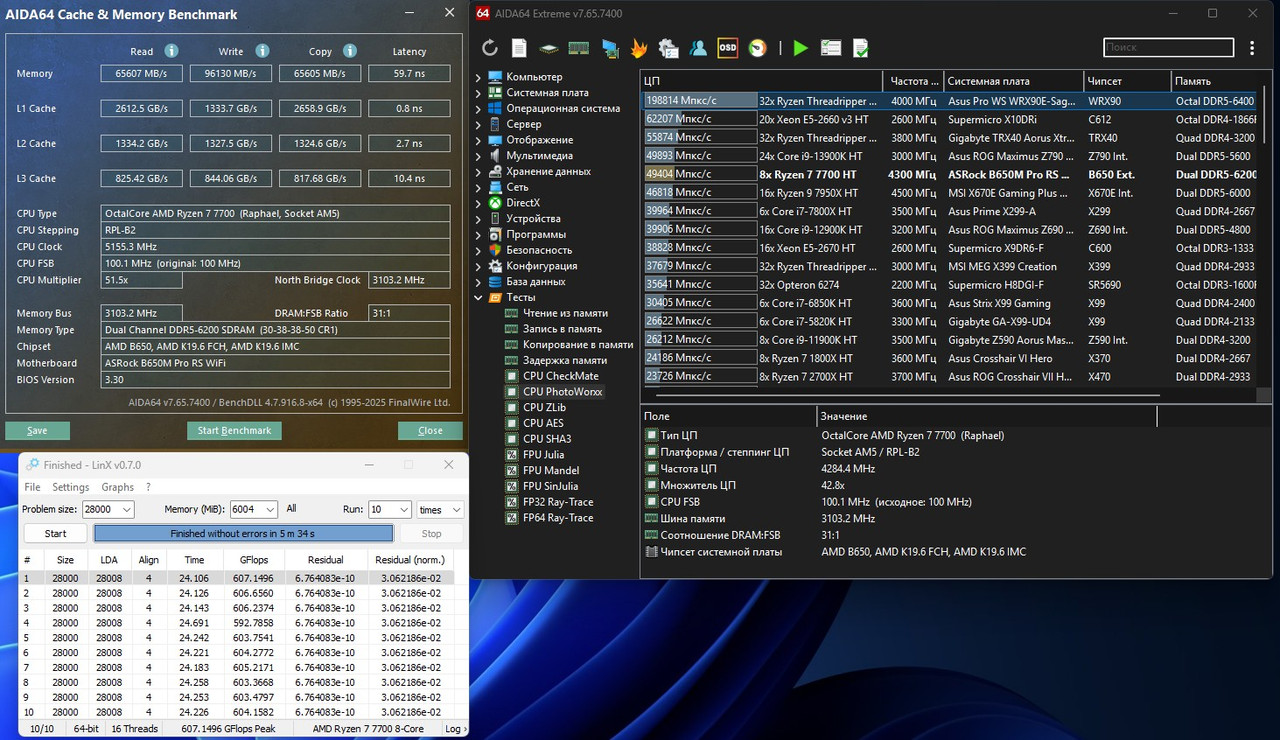Click the Поиск search field
This screenshot has width=1280, height=740.
[1168, 47]
